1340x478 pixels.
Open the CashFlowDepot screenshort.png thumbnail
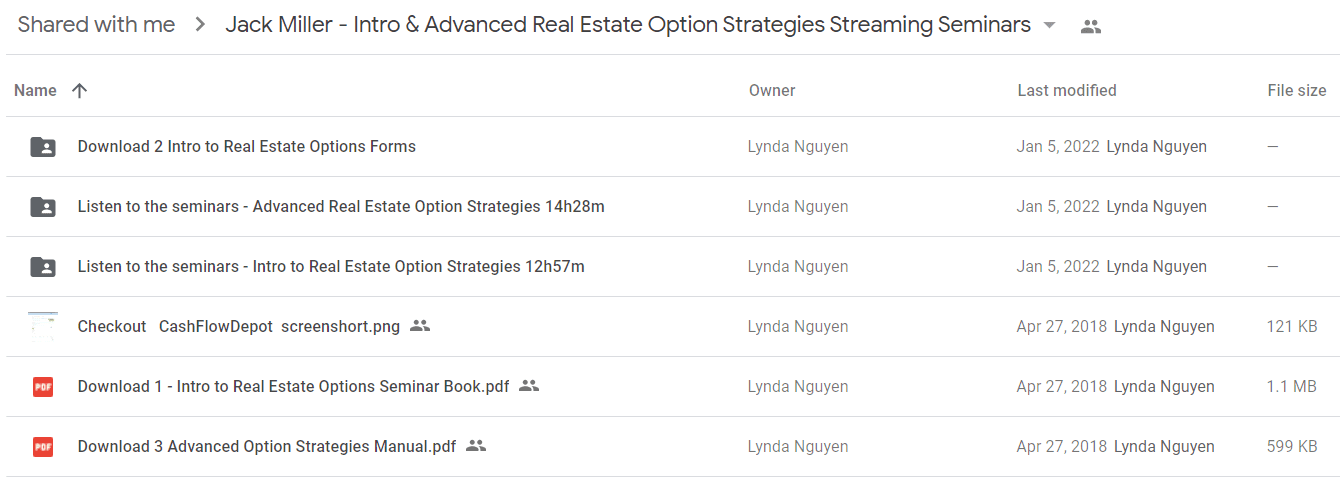click(x=43, y=327)
